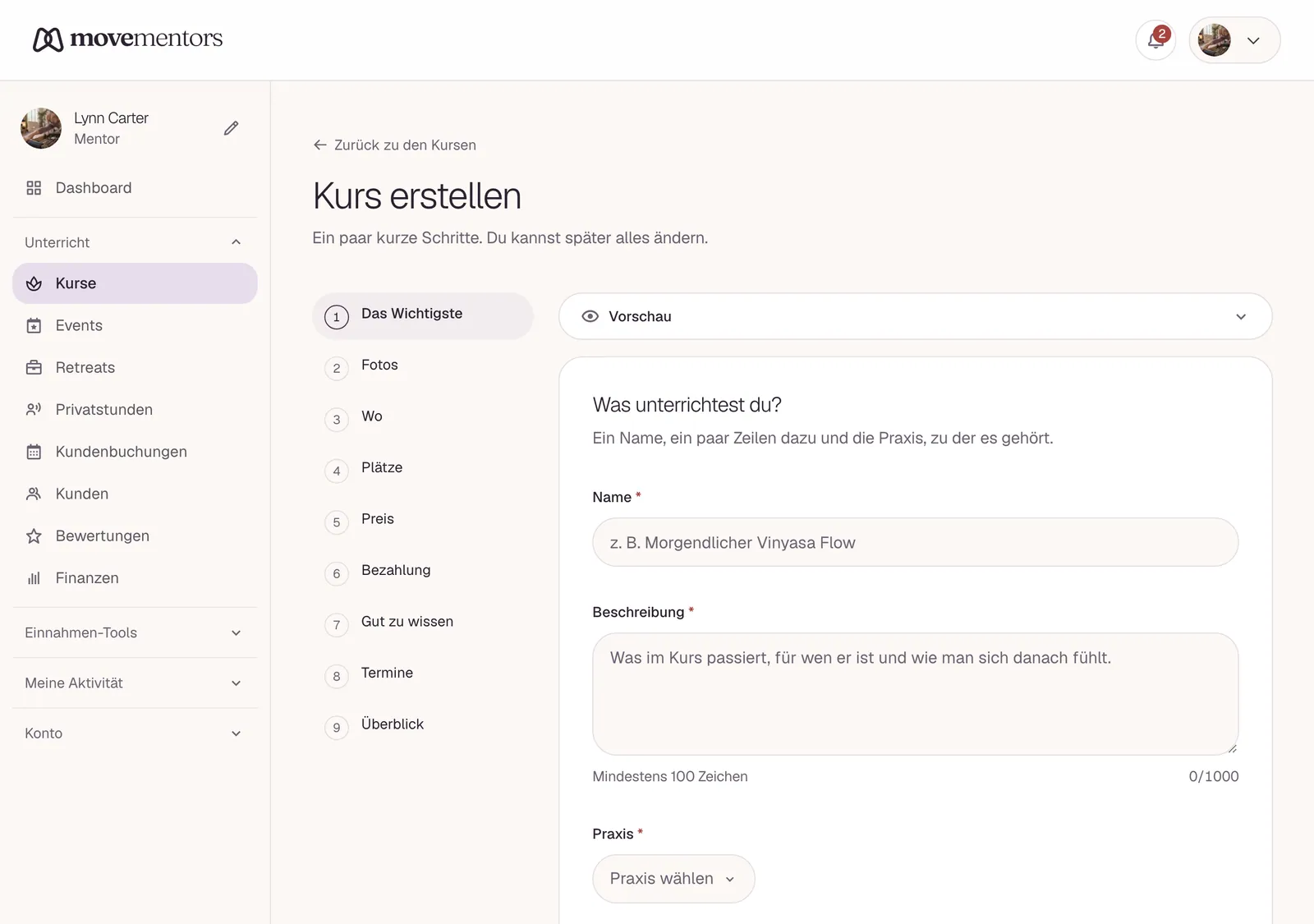
Task: Open the Praxis wählen dropdown
Action: click(x=673, y=879)
